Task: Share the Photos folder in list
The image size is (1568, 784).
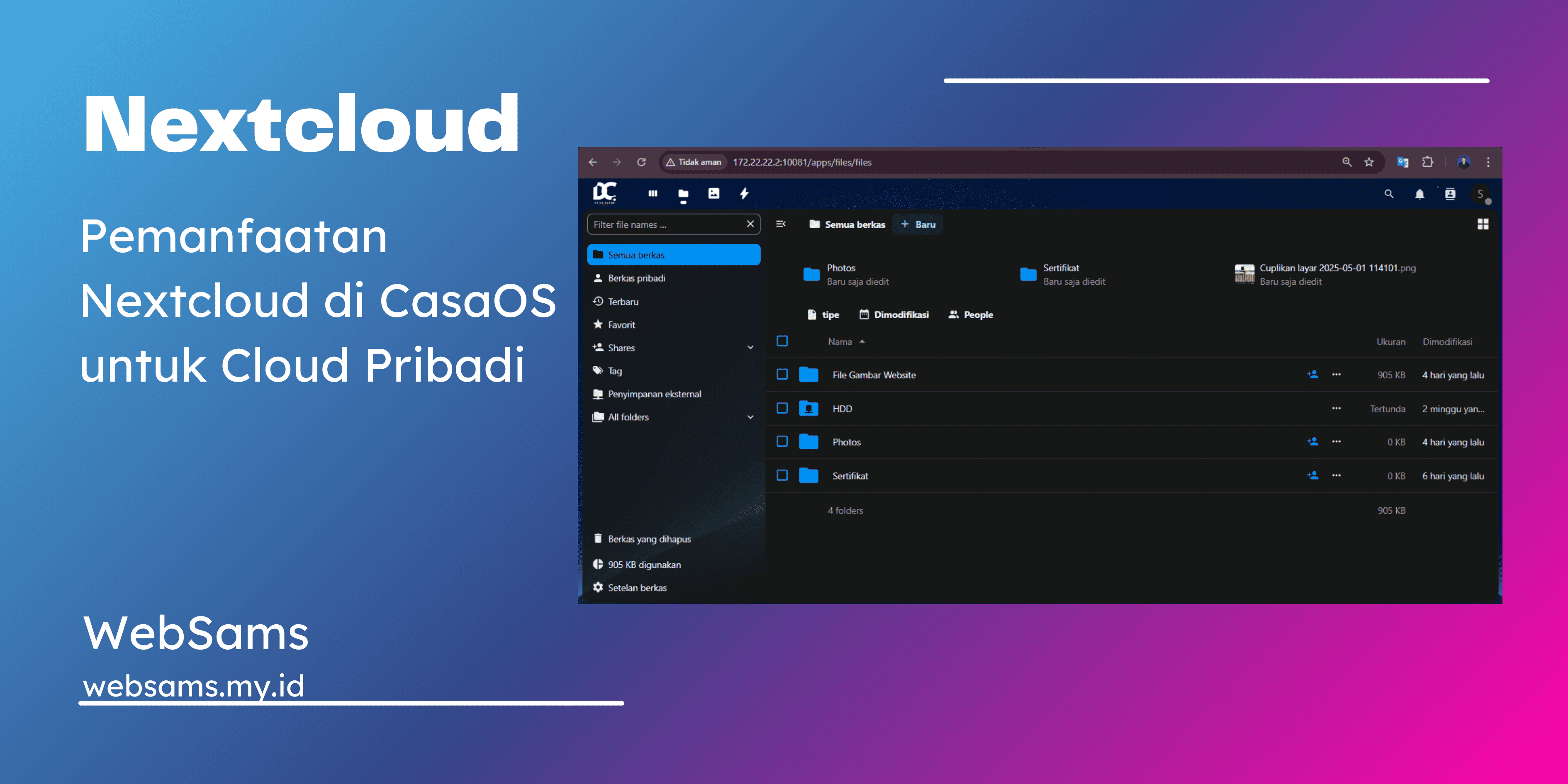Action: (x=1312, y=441)
